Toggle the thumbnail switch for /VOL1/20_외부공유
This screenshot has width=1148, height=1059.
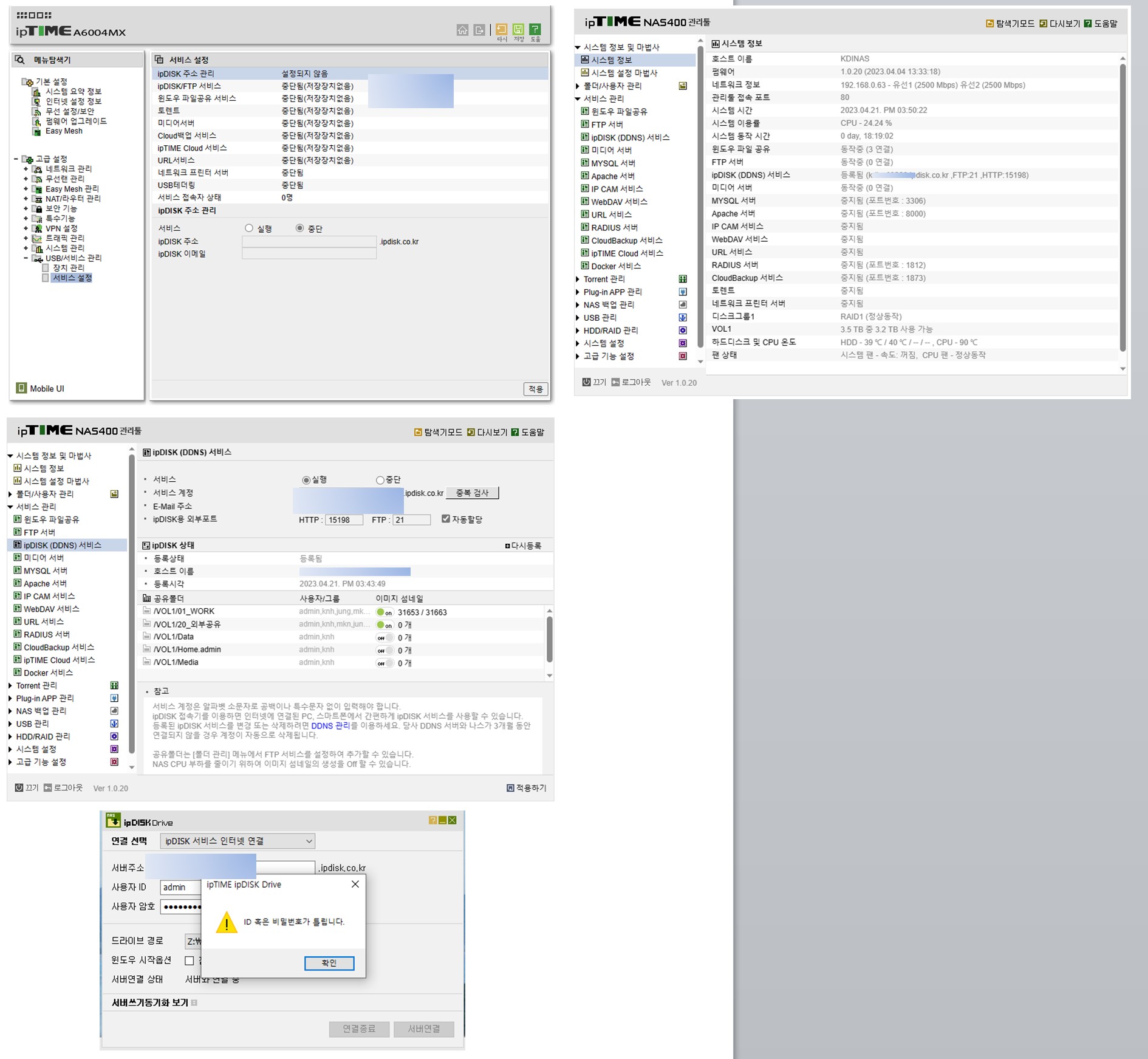click(x=384, y=625)
